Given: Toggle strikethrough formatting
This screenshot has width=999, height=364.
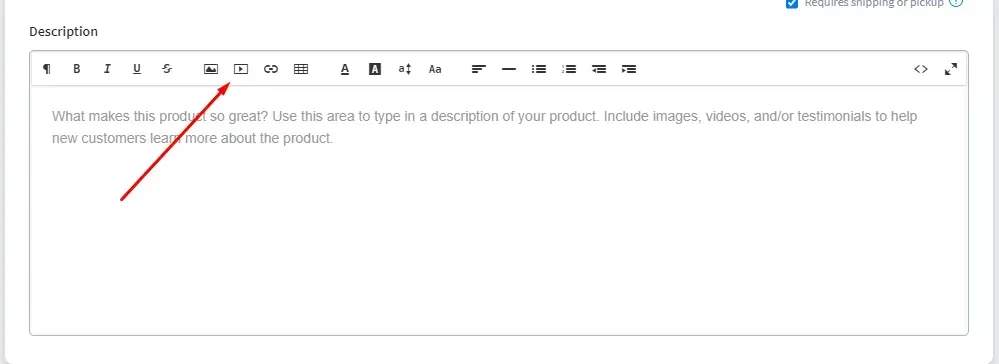Looking at the screenshot, I should pos(167,69).
